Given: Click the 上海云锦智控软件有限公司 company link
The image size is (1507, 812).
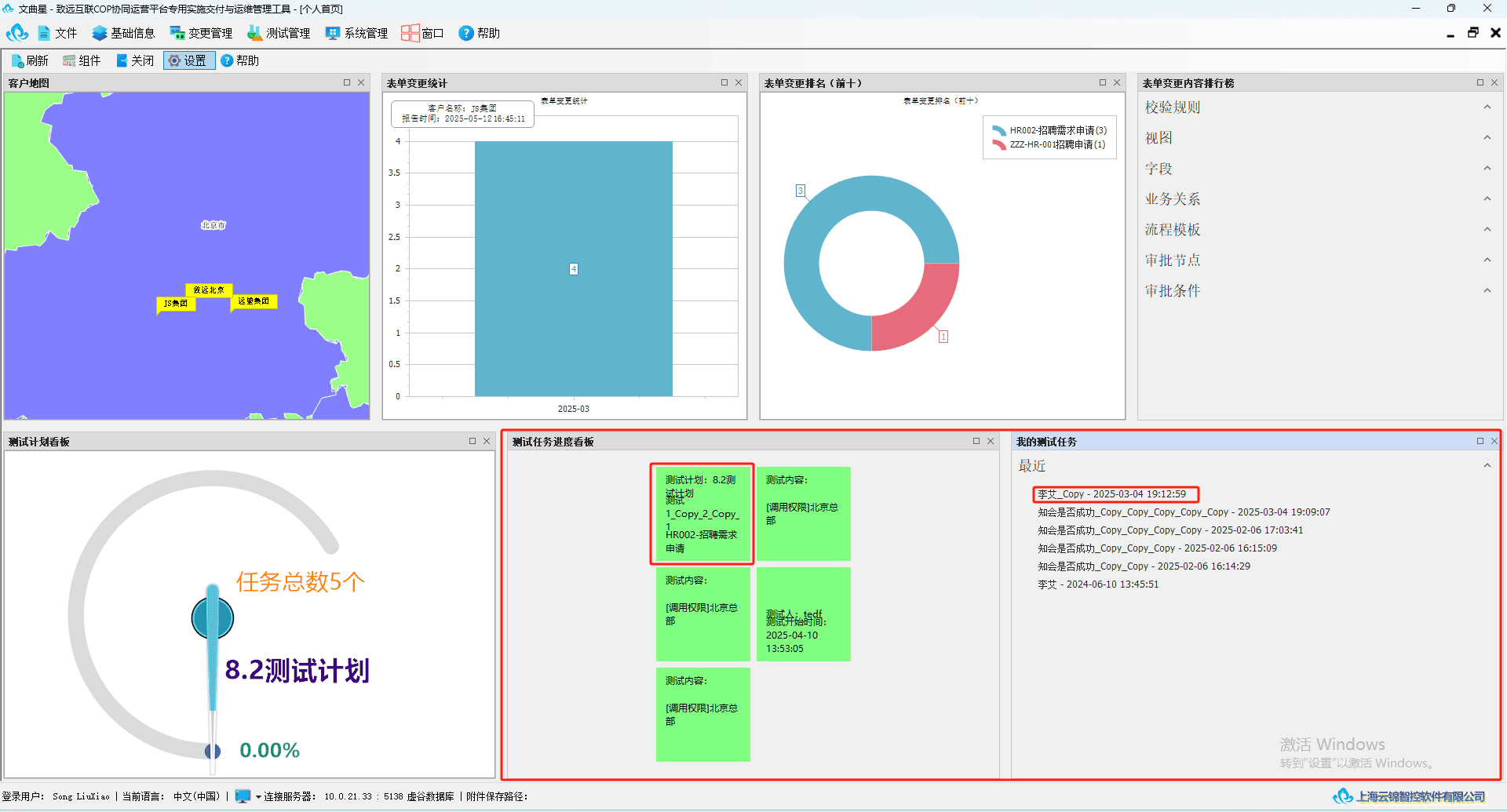Looking at the screenshot, I should click(x=1421, y=796).
